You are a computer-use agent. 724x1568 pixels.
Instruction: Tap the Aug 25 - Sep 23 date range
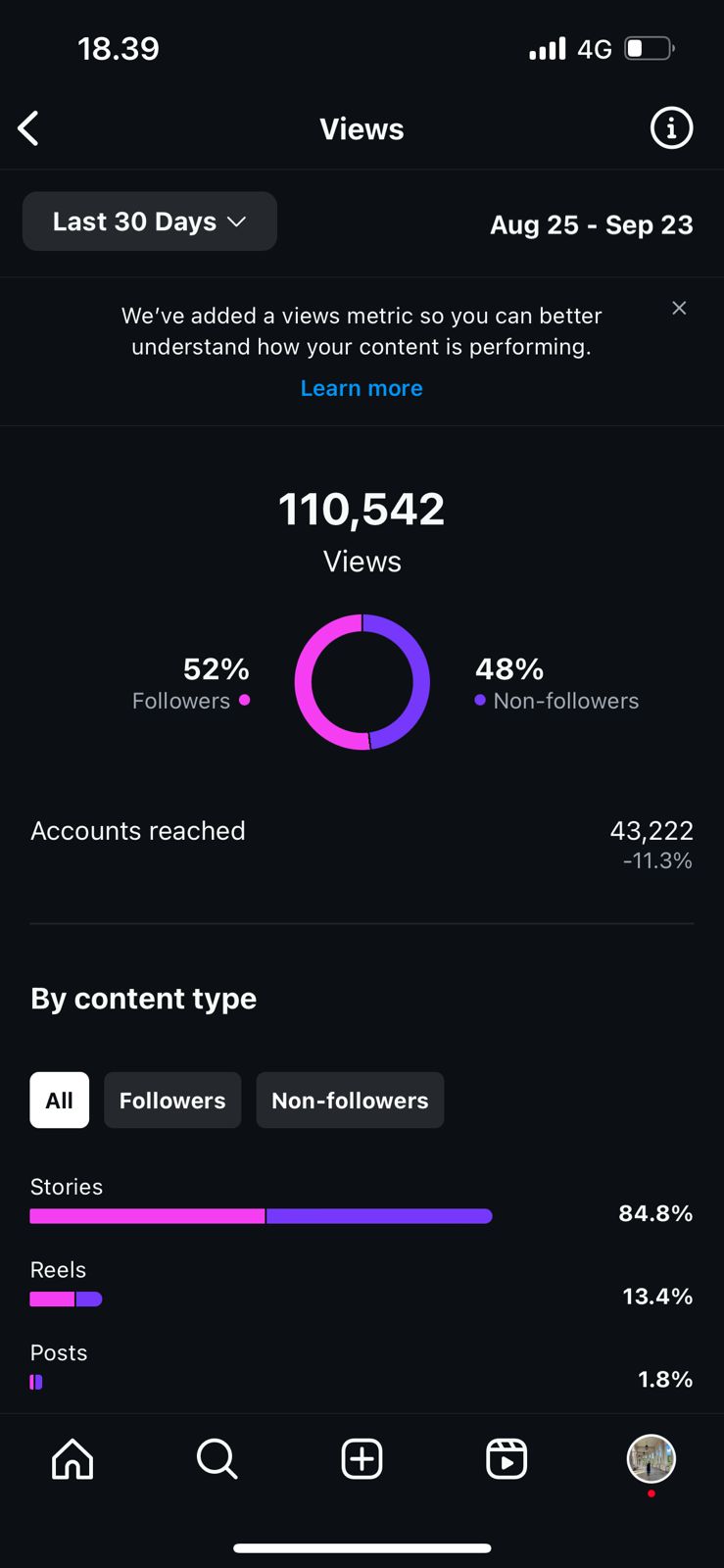pos(591,224)
